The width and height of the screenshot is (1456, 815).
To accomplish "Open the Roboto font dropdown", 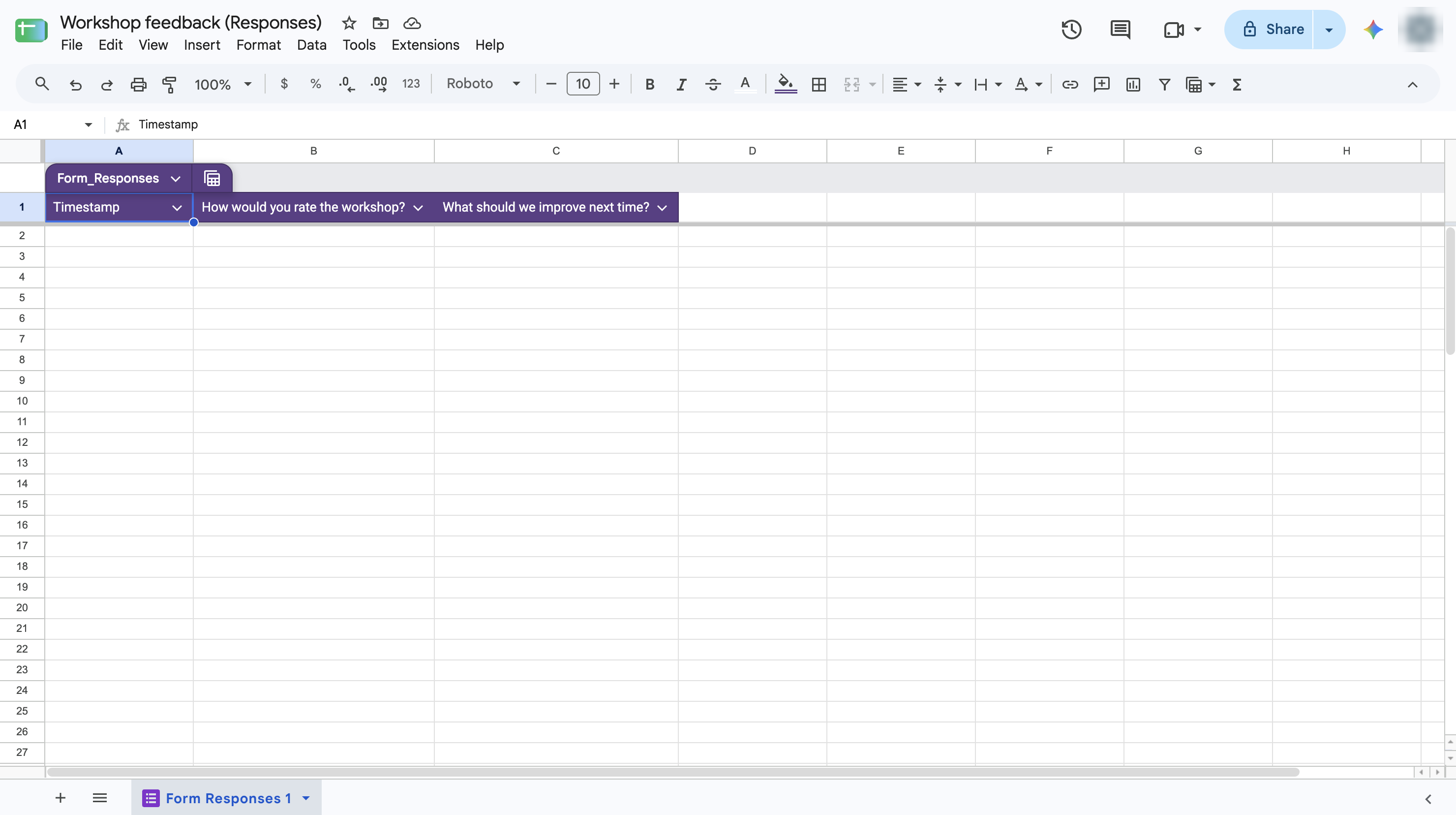I will point(483,84).
